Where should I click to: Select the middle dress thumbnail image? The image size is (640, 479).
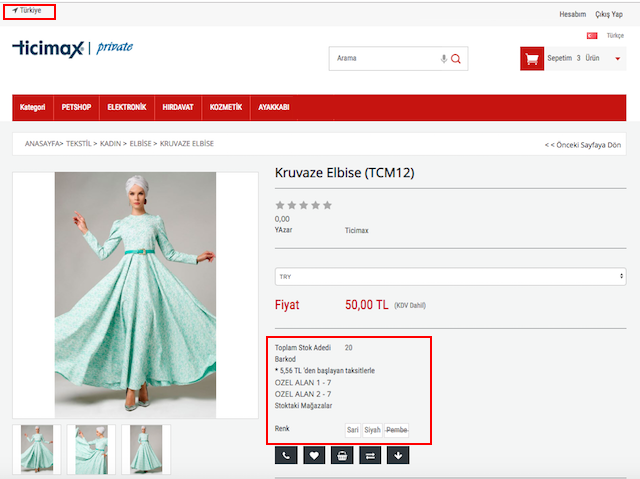(x=91, y=449)
